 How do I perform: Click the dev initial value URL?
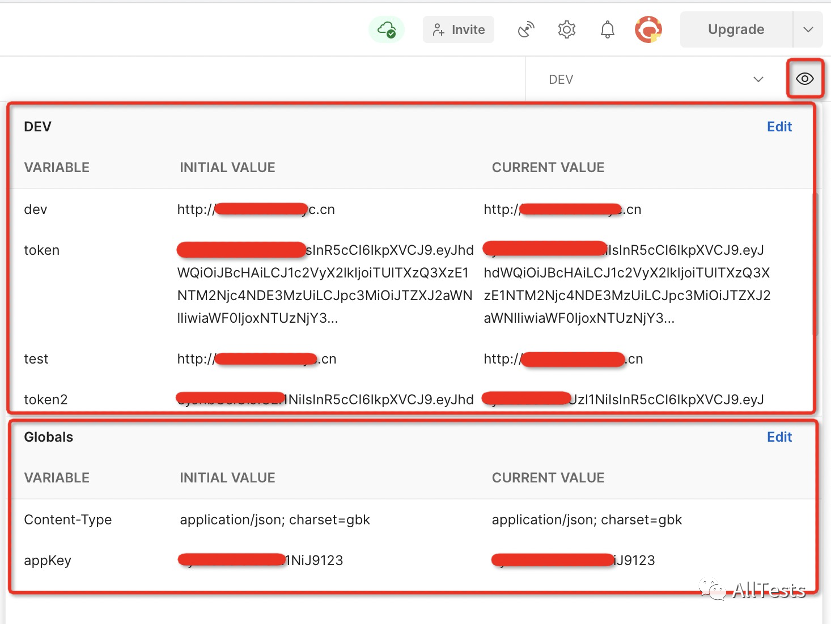(x=256, y=209)
